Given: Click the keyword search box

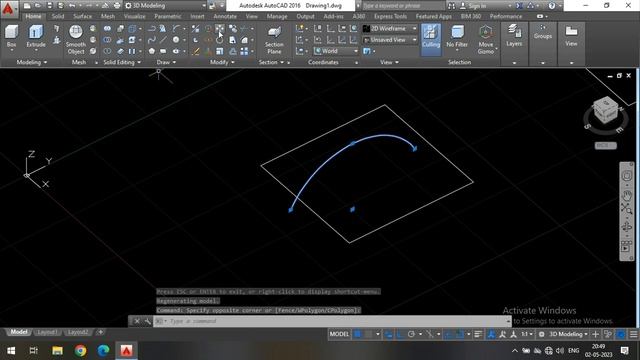Looking at the screenshot, I should (x=403, y=6).
